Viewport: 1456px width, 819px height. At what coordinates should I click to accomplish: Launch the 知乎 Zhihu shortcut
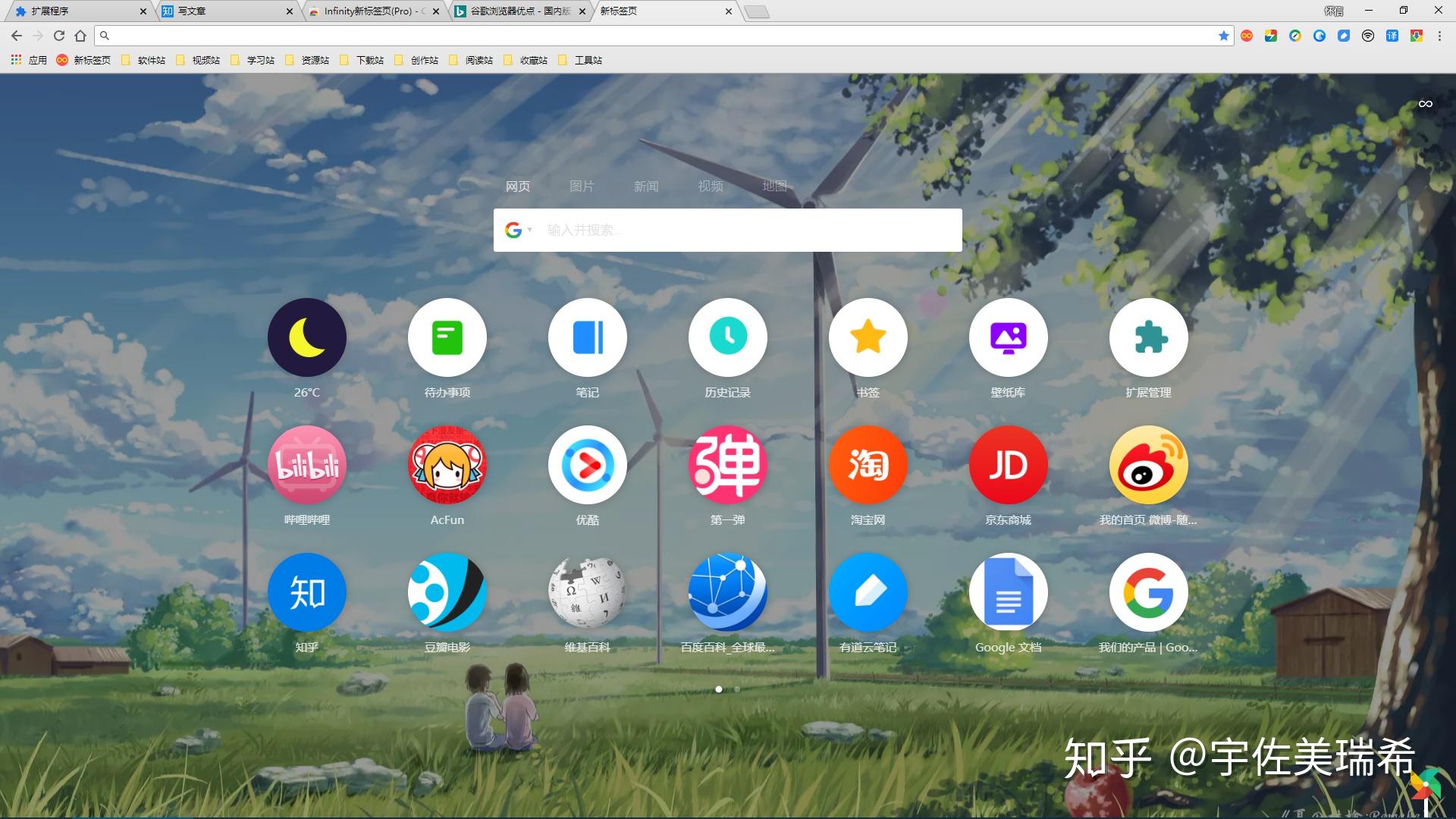coord(307,592)
